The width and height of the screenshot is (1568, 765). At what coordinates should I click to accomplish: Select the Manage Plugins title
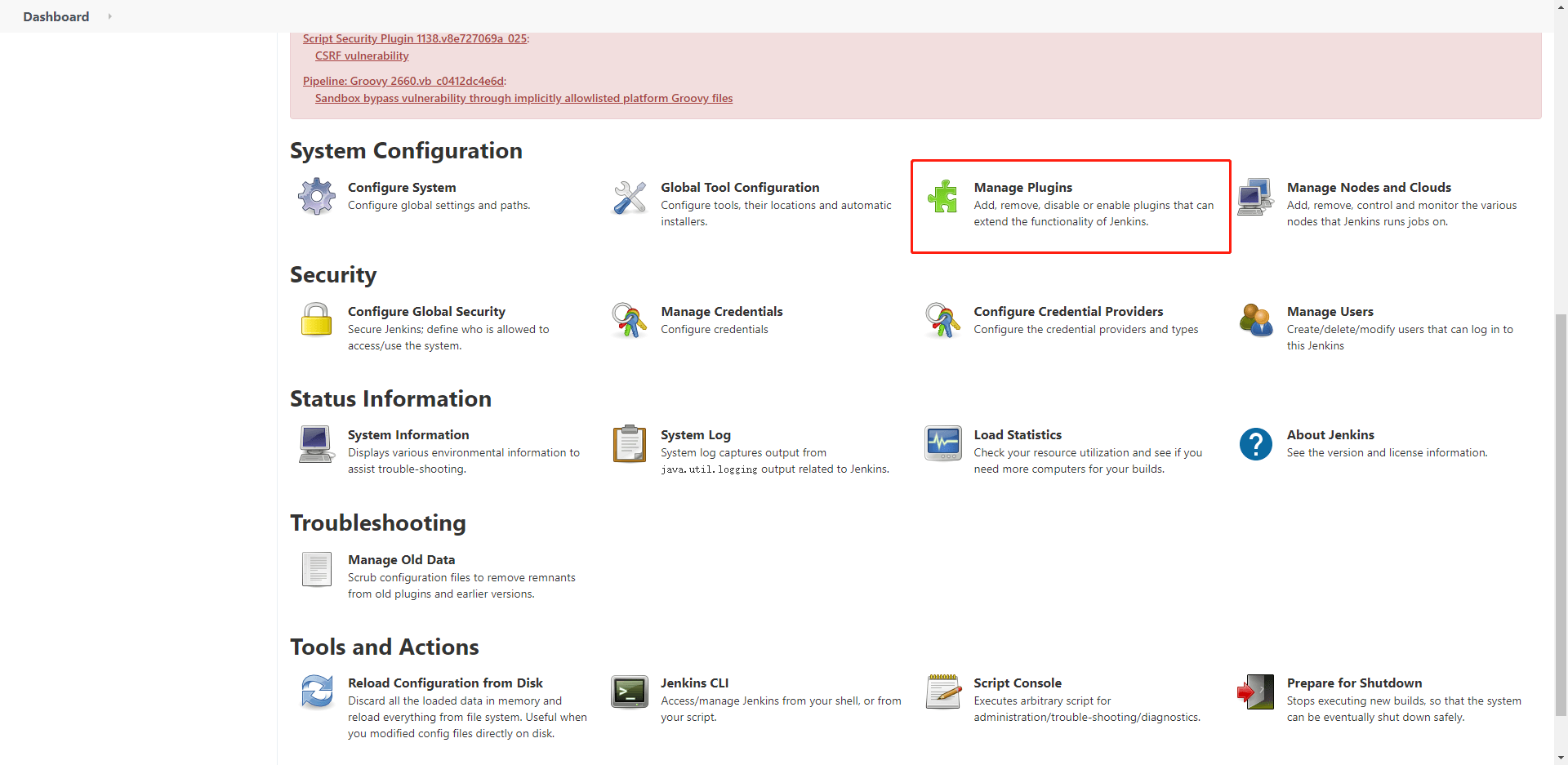click(x=1023, y=188)
